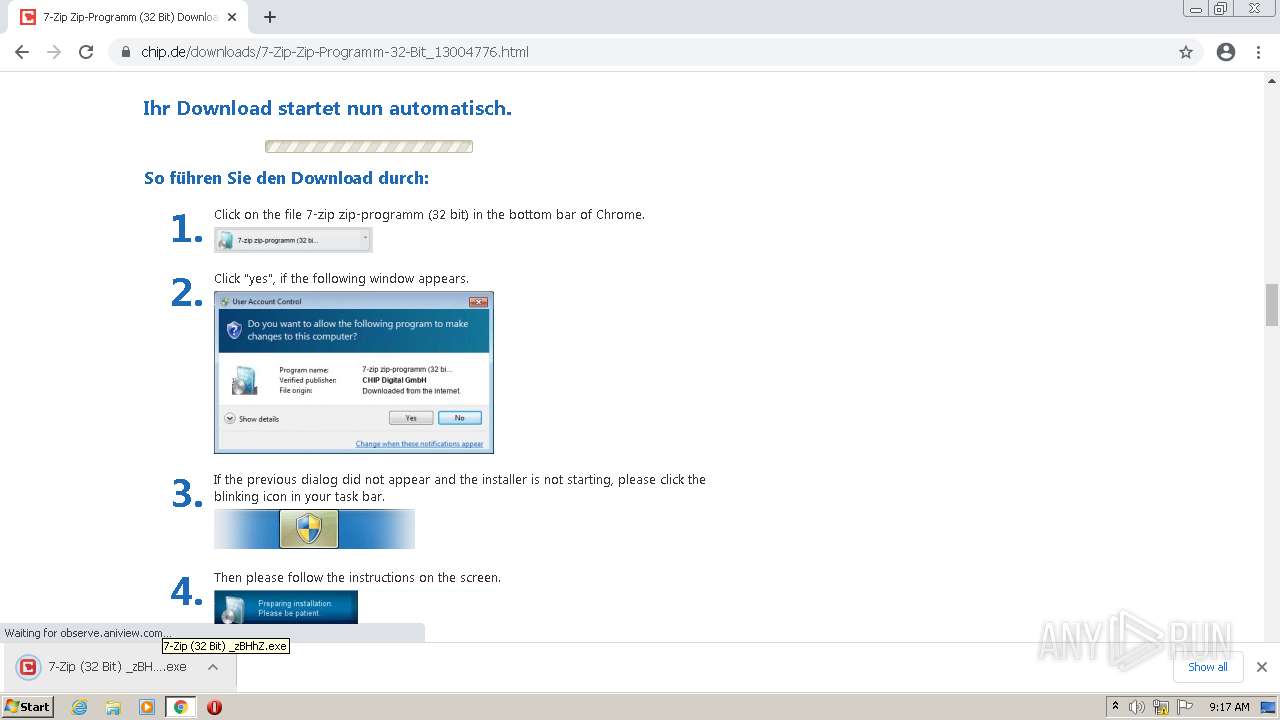Open downloaded 7-Zip (32 Bit) exe file

pyautogui.click(x=102, y=667)
